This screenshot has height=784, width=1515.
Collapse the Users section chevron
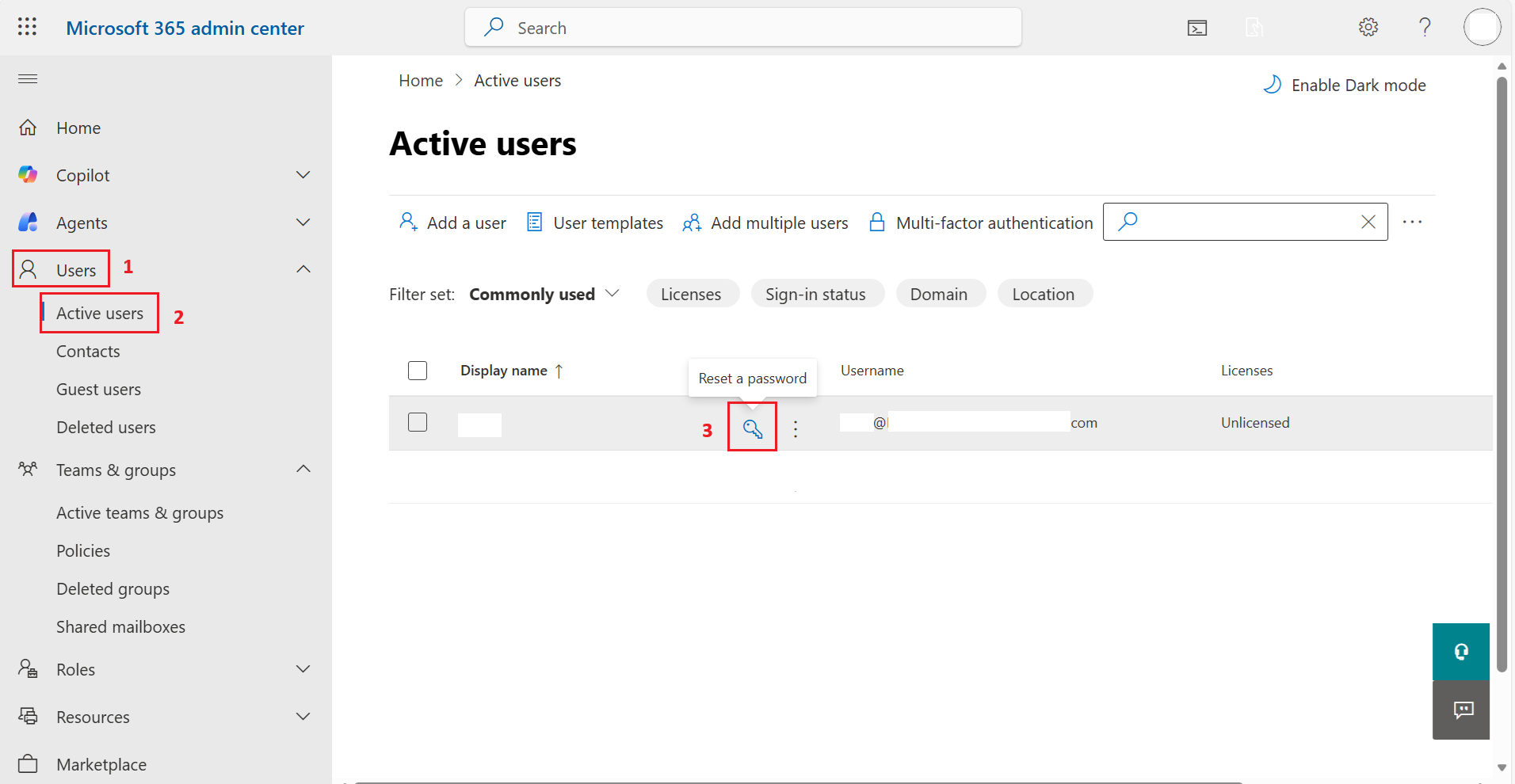click(x=303, y=269)
